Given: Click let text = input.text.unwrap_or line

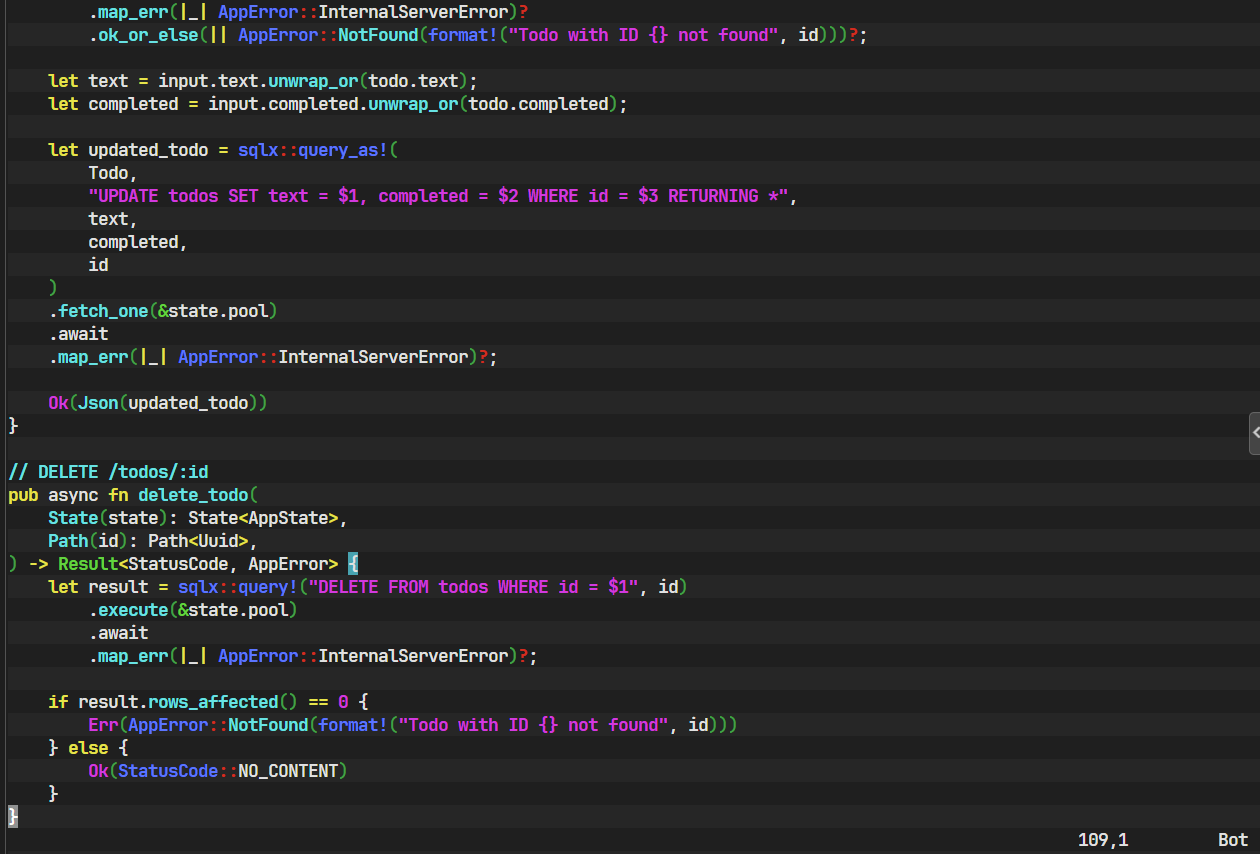Looking at the screenshot, I should pos(263,81).
